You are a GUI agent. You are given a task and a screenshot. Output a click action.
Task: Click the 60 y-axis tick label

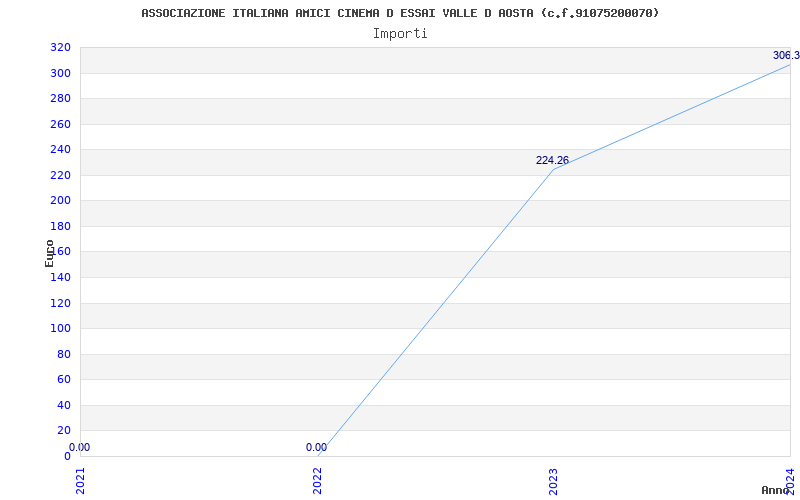point(64,380)
